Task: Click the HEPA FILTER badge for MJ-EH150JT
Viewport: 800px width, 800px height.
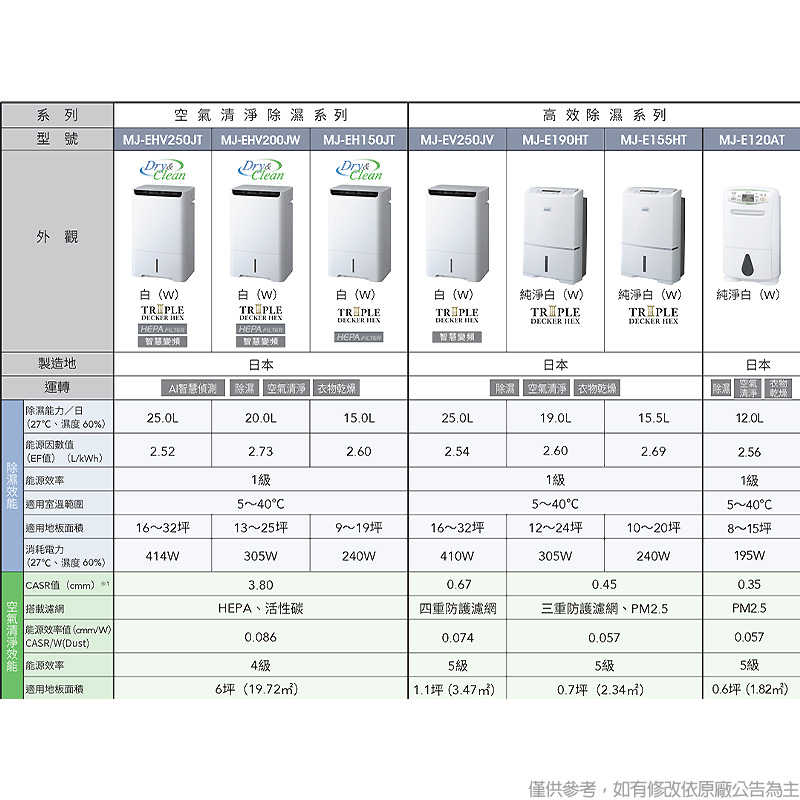Action: click(x=361, y=337)
